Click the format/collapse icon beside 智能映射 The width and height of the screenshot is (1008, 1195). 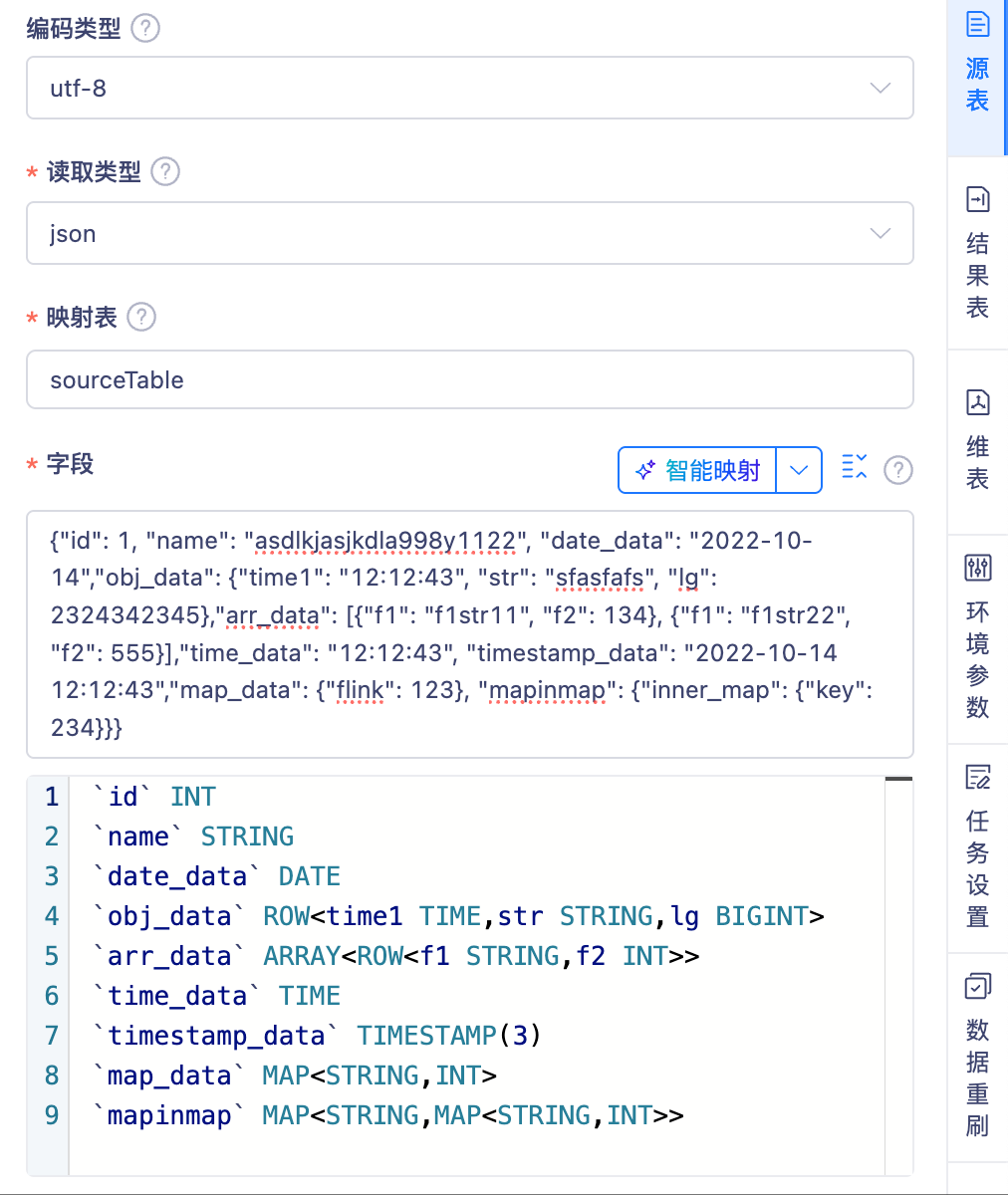tap(855, 466)
